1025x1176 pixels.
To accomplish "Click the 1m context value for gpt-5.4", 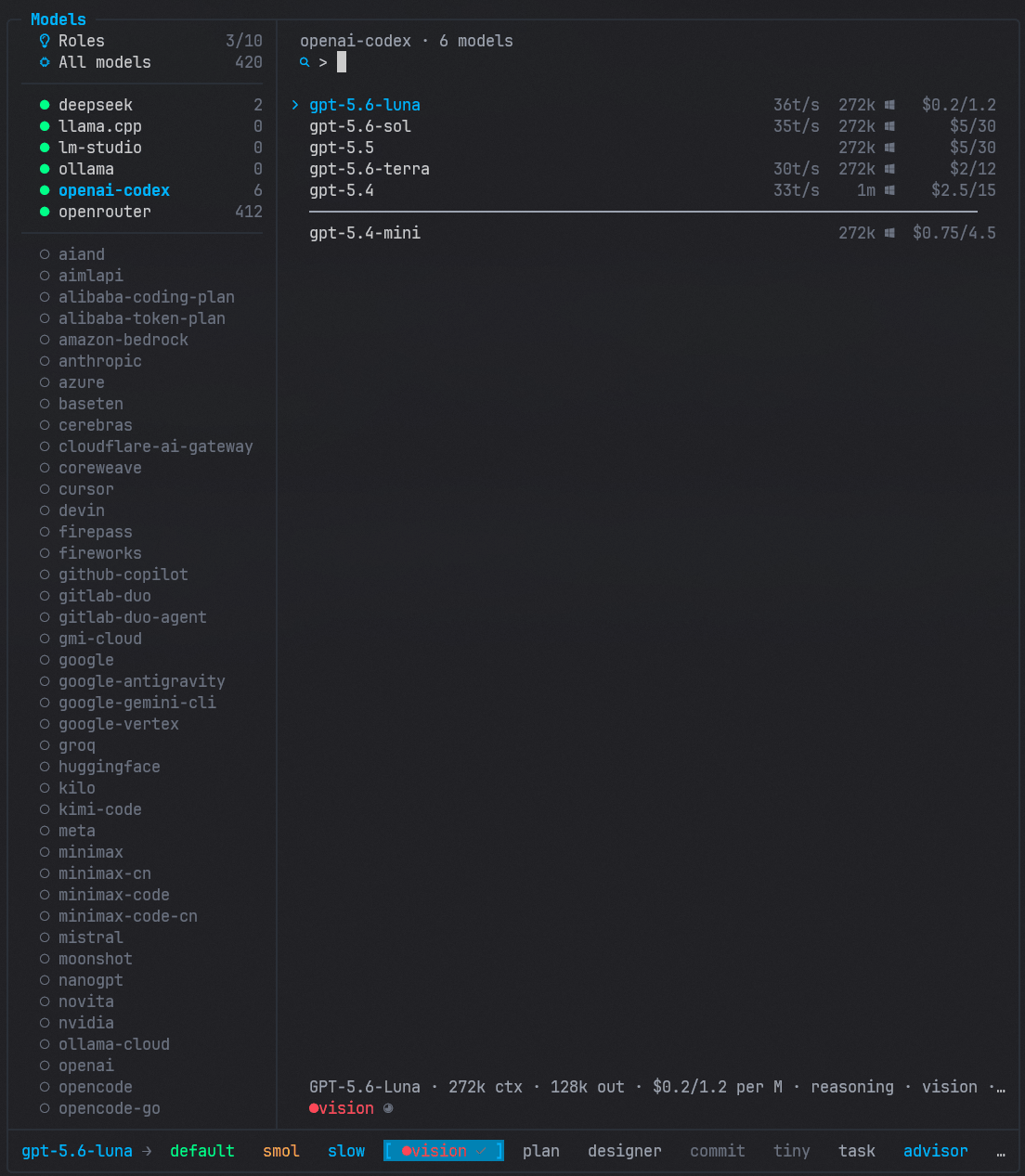I will click(866, 190).
